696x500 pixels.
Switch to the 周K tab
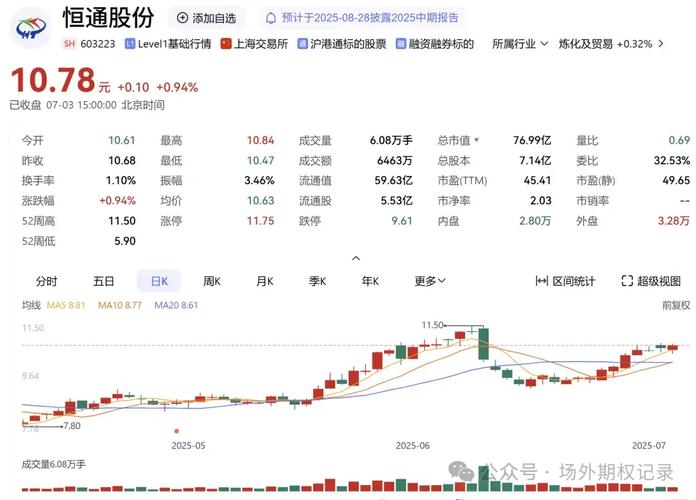coord(212,281)
